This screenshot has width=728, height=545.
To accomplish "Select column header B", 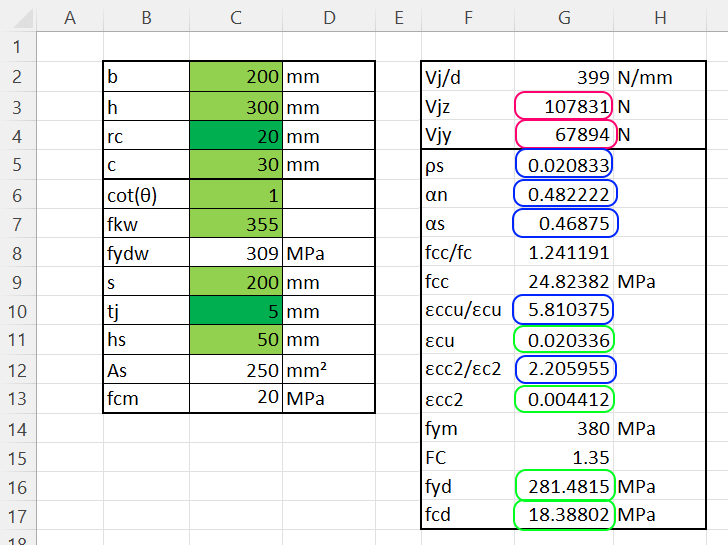I will [146, 18].
